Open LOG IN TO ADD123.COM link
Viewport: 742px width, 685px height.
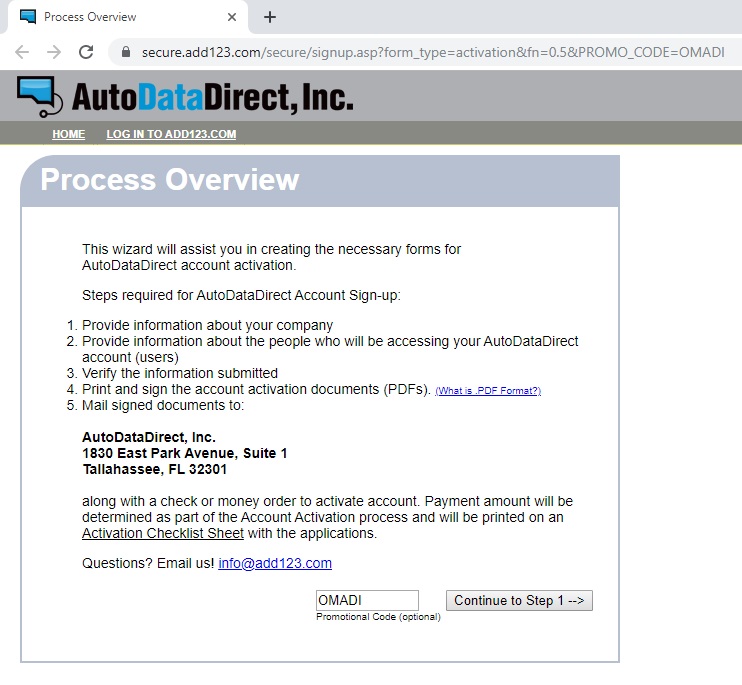171,134
